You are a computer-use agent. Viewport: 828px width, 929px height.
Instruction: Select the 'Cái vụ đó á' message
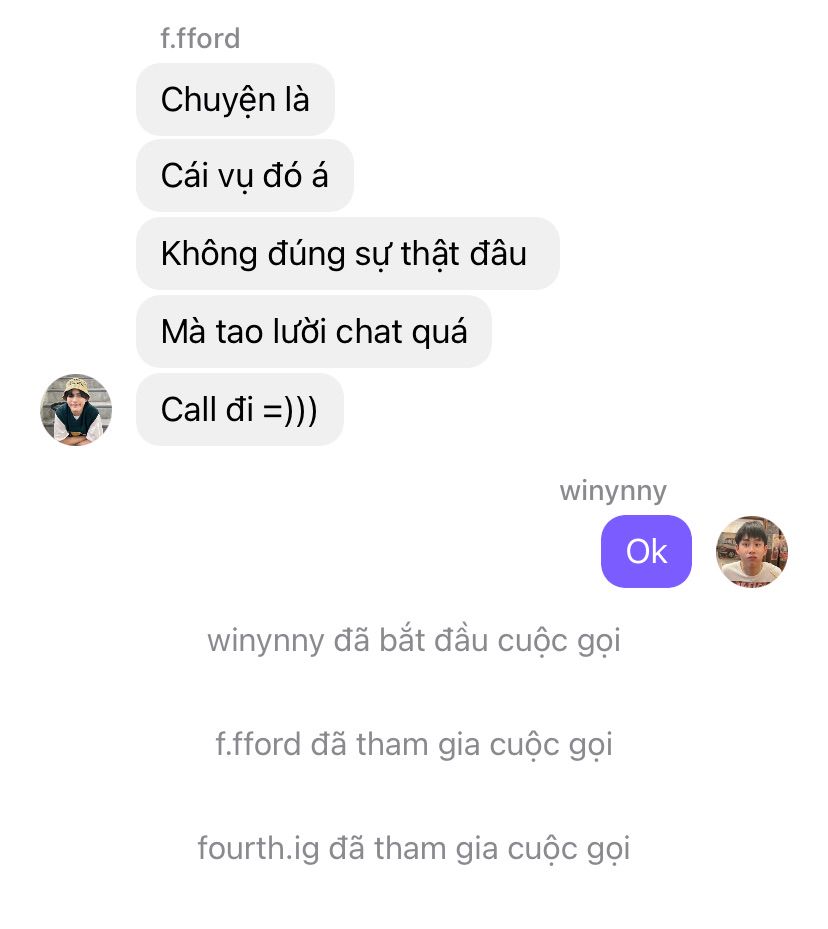tap(245, 176)
